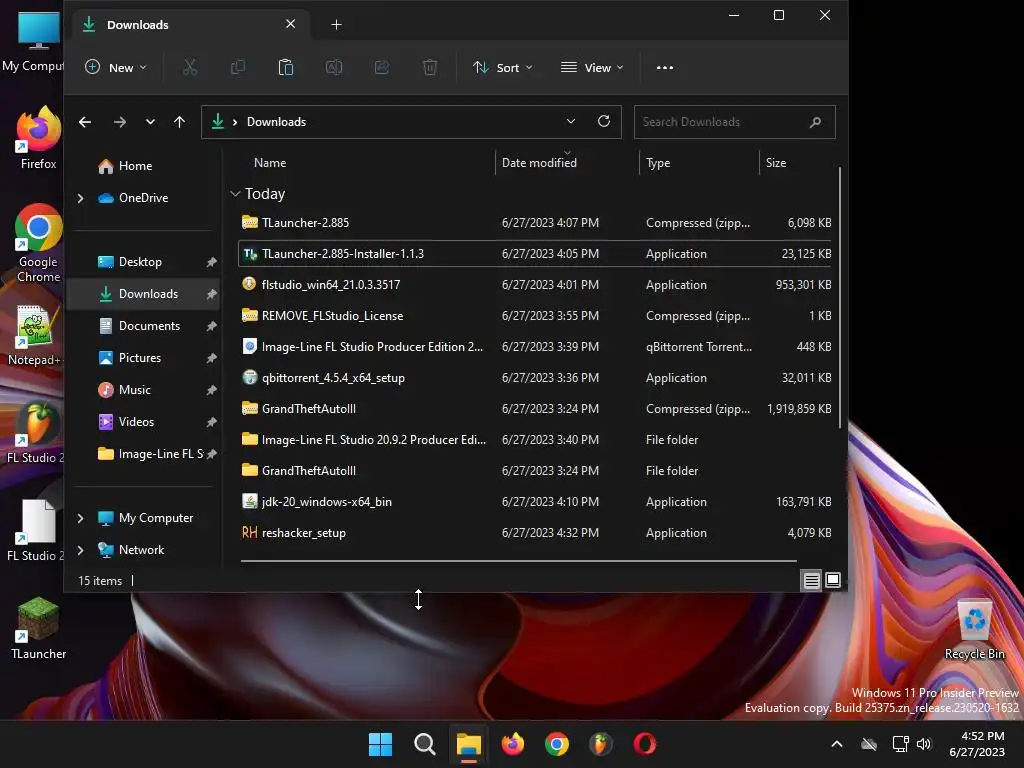Select jdk-20_windows-x64_bin file
The height and width of the screenshot is (768, 1024).
tap(536, 502)
